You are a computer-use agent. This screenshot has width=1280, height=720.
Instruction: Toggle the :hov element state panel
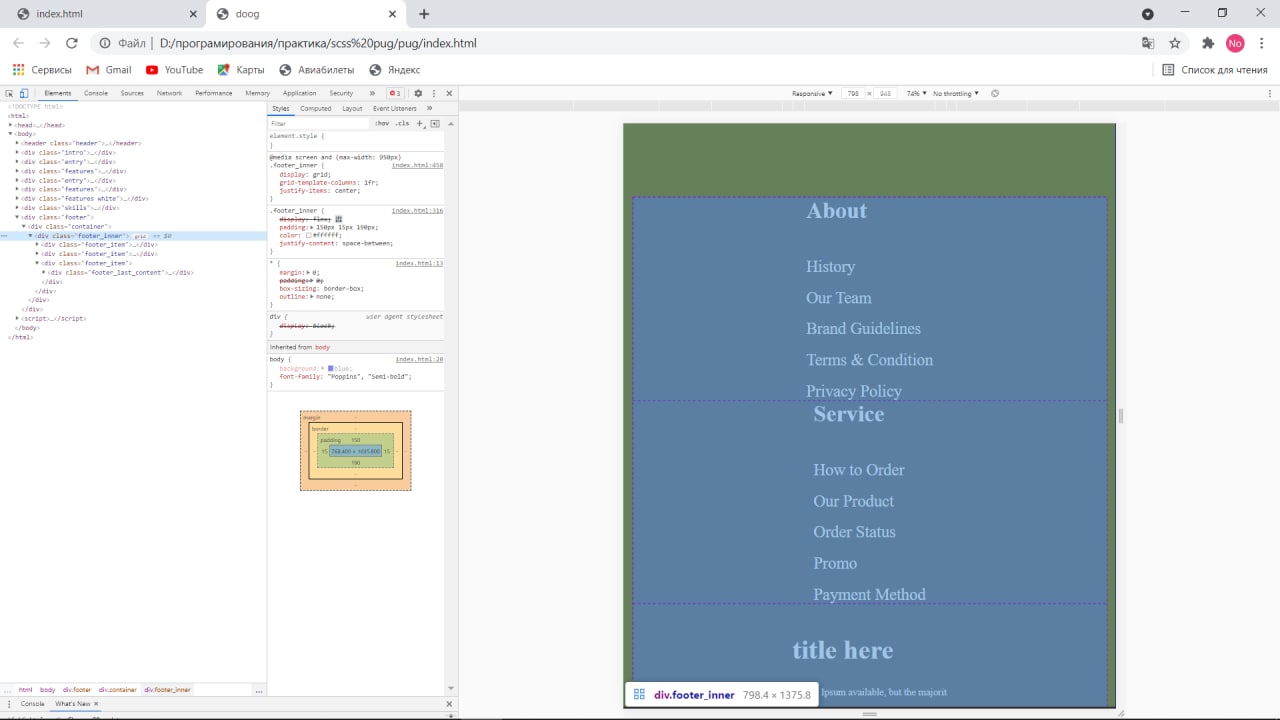382,123
